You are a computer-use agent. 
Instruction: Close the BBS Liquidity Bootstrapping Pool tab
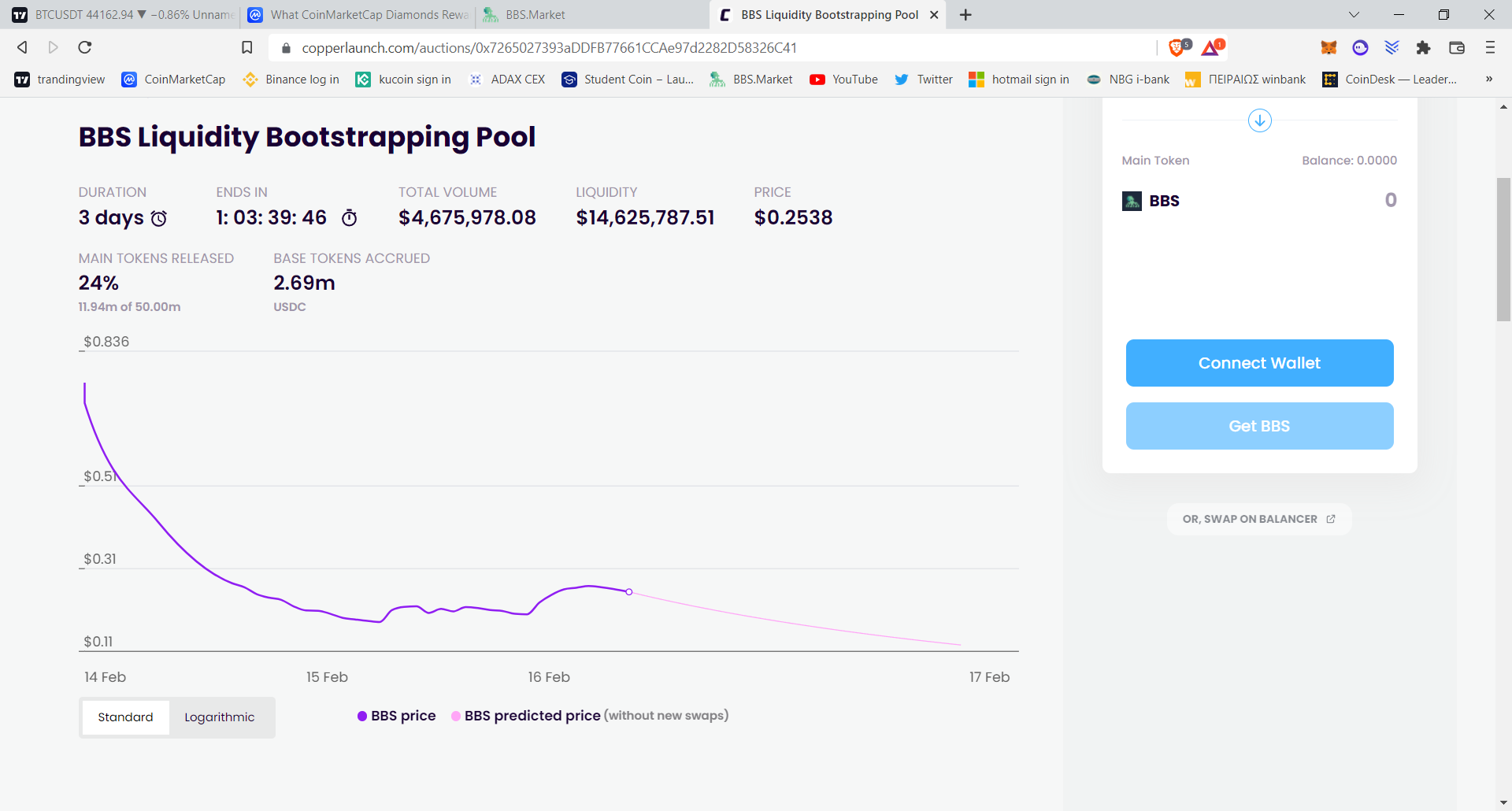click(x=934, y=14)
